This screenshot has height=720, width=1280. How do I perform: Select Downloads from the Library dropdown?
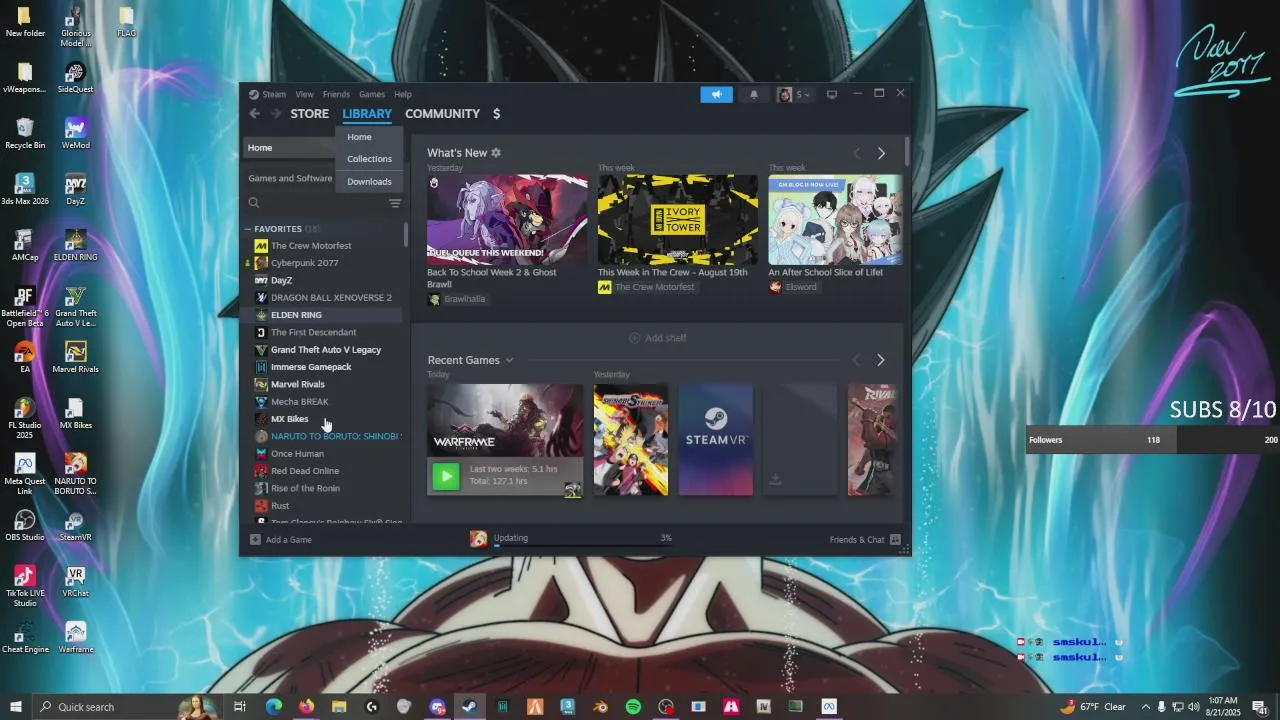pyautogui.click(x=369, y=182)
